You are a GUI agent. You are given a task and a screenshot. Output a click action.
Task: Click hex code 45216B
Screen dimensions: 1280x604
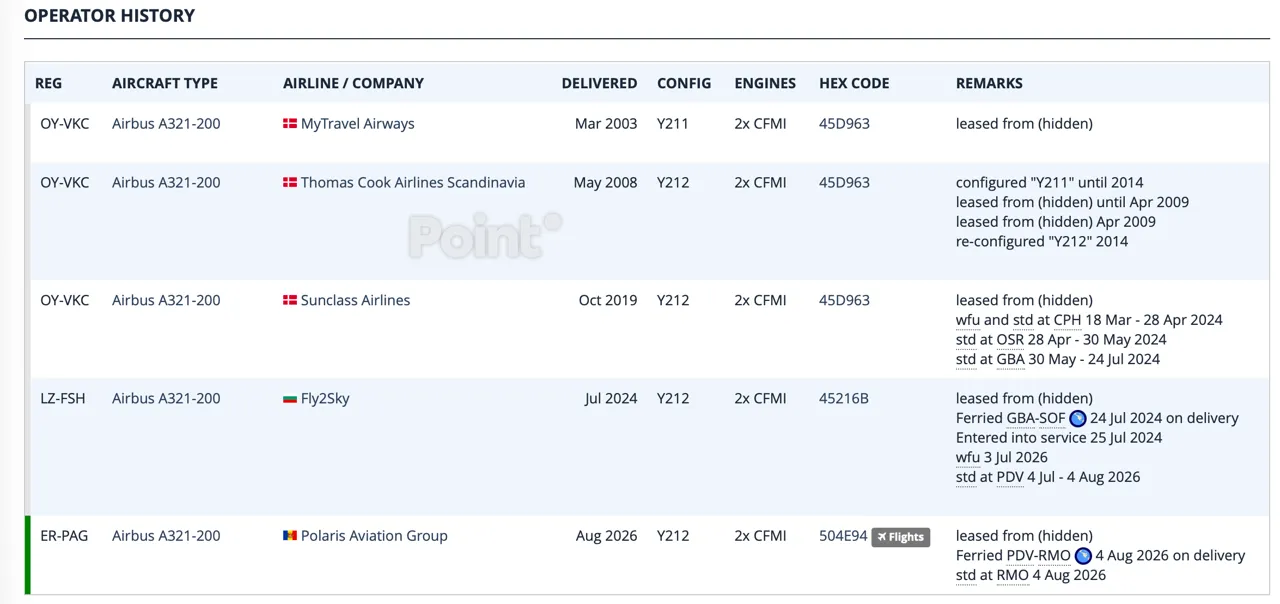tap(844, 399)
